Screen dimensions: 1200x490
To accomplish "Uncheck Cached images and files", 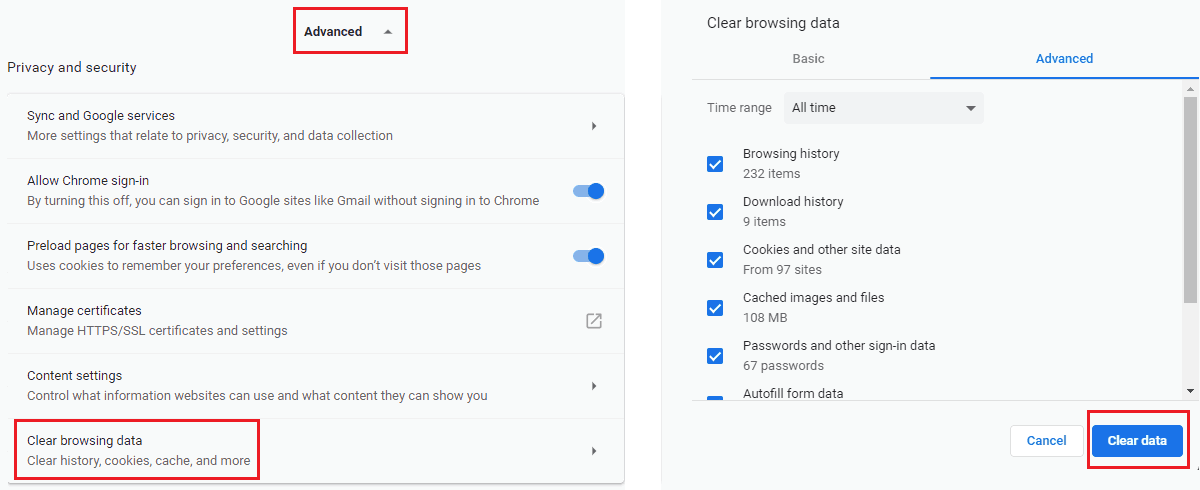I will pos(715,308).
